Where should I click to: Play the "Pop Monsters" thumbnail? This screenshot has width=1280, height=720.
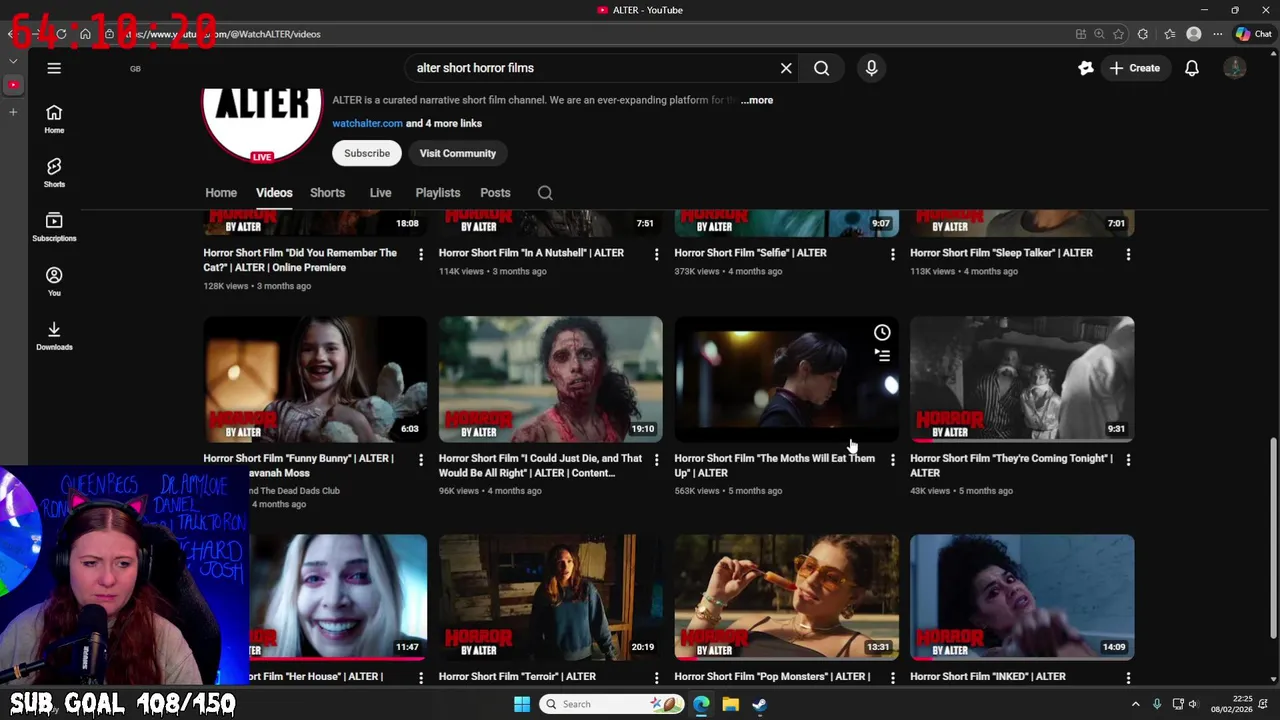[786, 597]
